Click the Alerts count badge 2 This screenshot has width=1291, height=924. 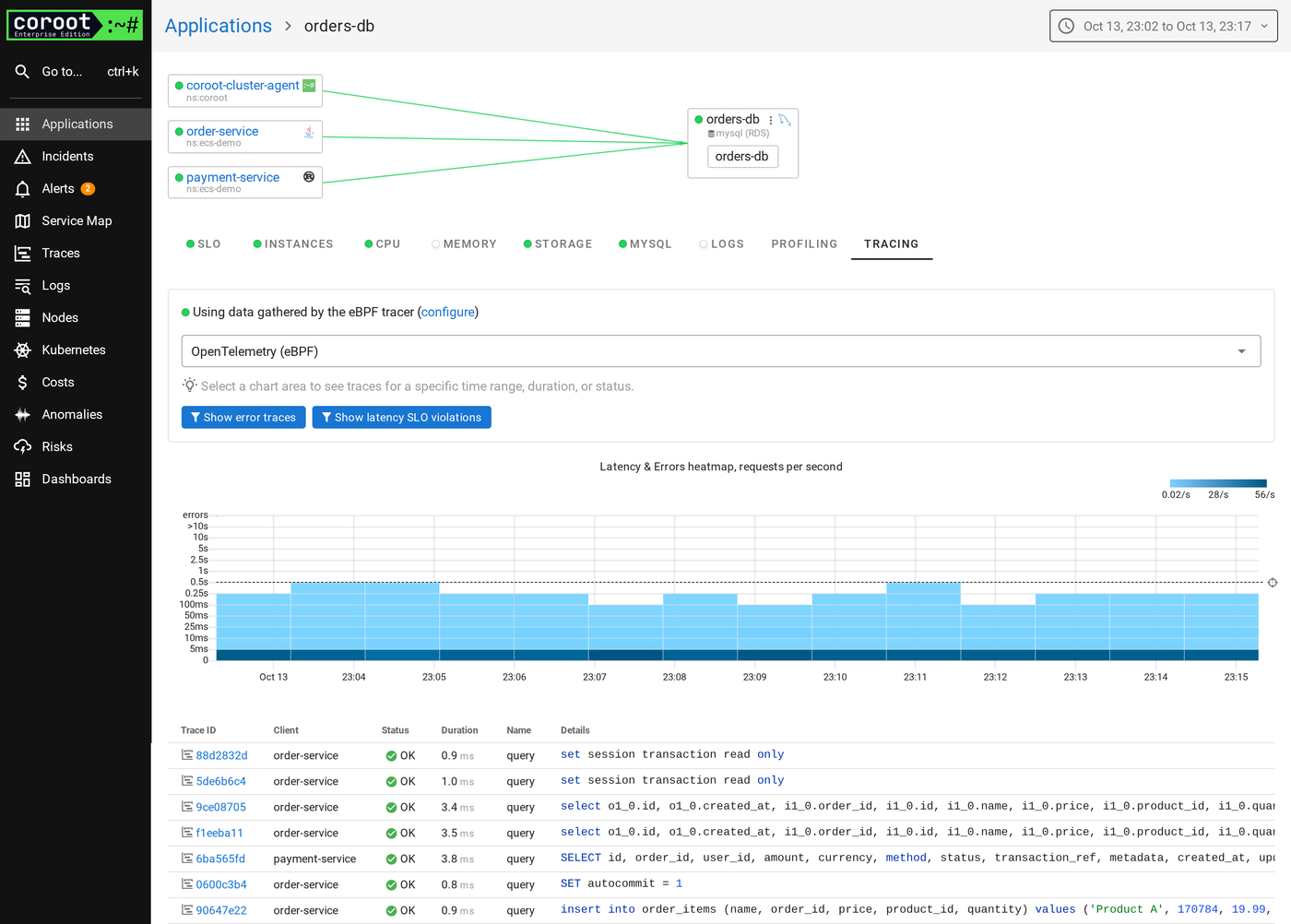click(88, 189)
